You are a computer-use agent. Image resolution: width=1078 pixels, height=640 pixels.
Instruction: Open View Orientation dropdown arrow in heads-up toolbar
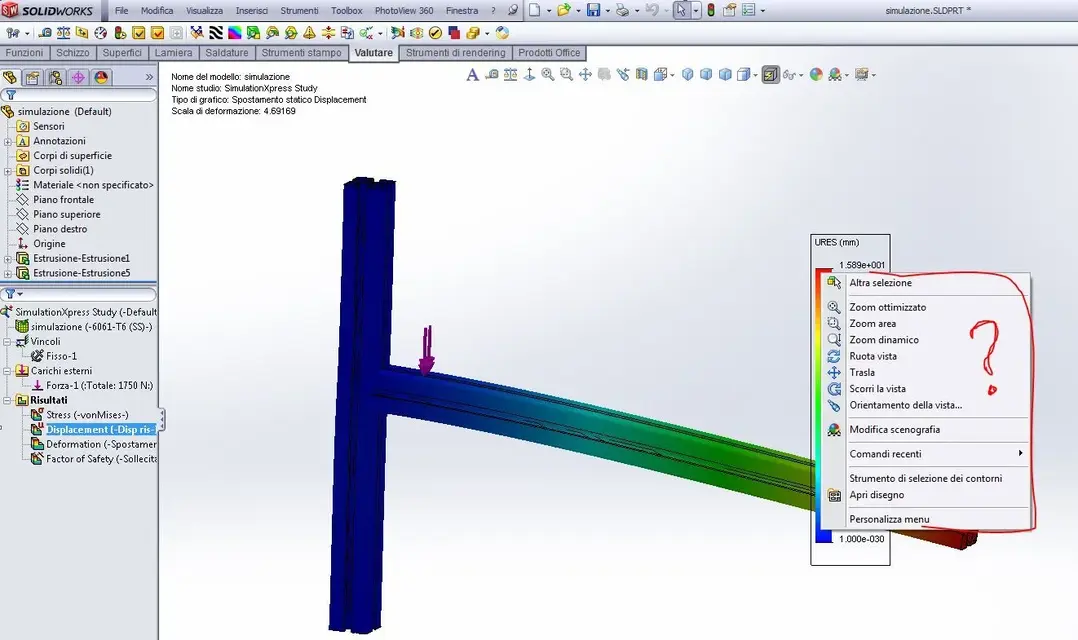672,75
